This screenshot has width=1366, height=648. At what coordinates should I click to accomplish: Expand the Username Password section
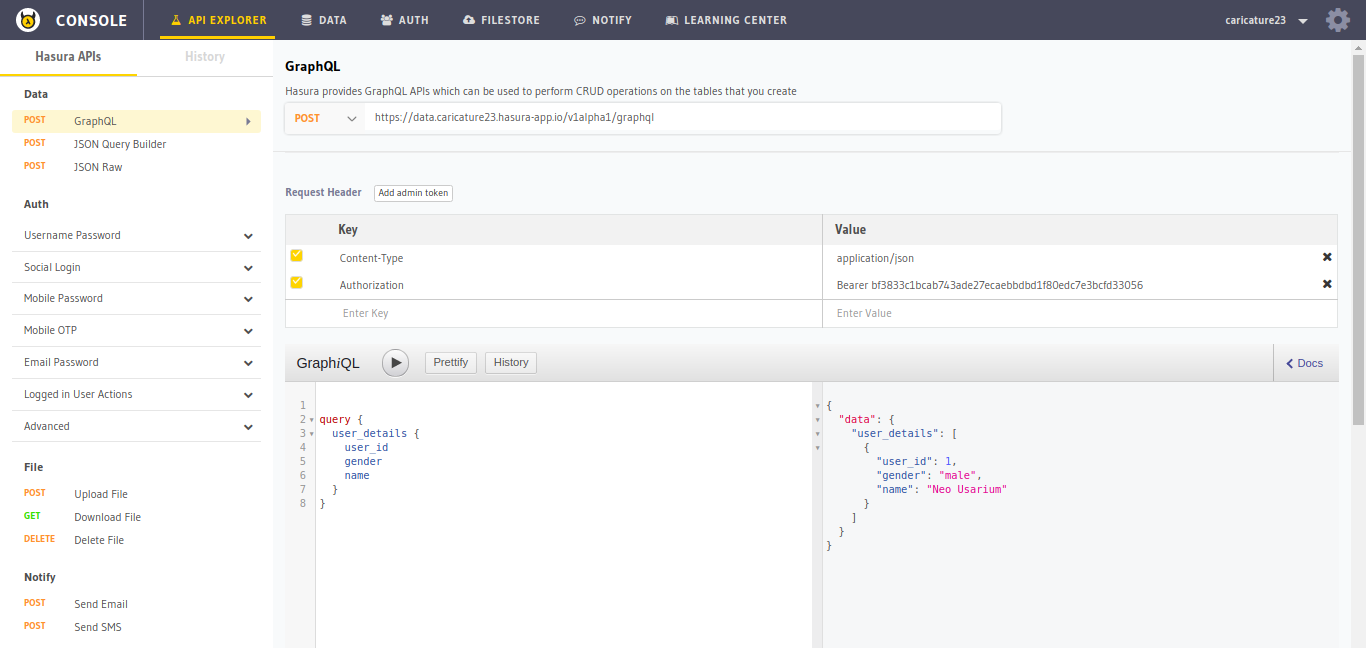tap(136, 236)
